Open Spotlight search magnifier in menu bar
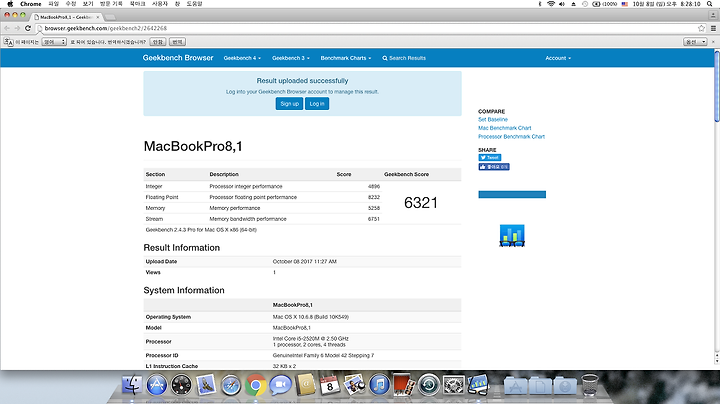The image size is (720, 404). tap(709, 4)
